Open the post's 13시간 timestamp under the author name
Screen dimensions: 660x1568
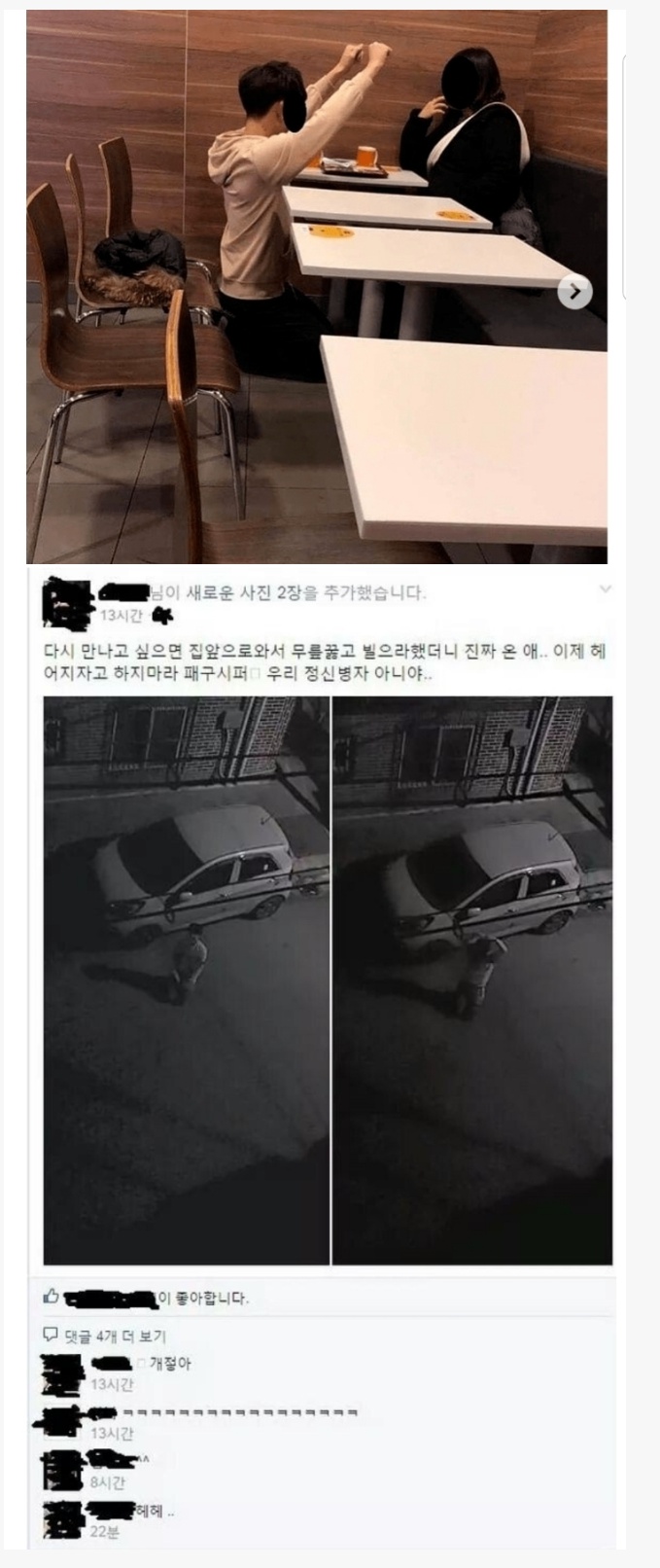[122, 616]
